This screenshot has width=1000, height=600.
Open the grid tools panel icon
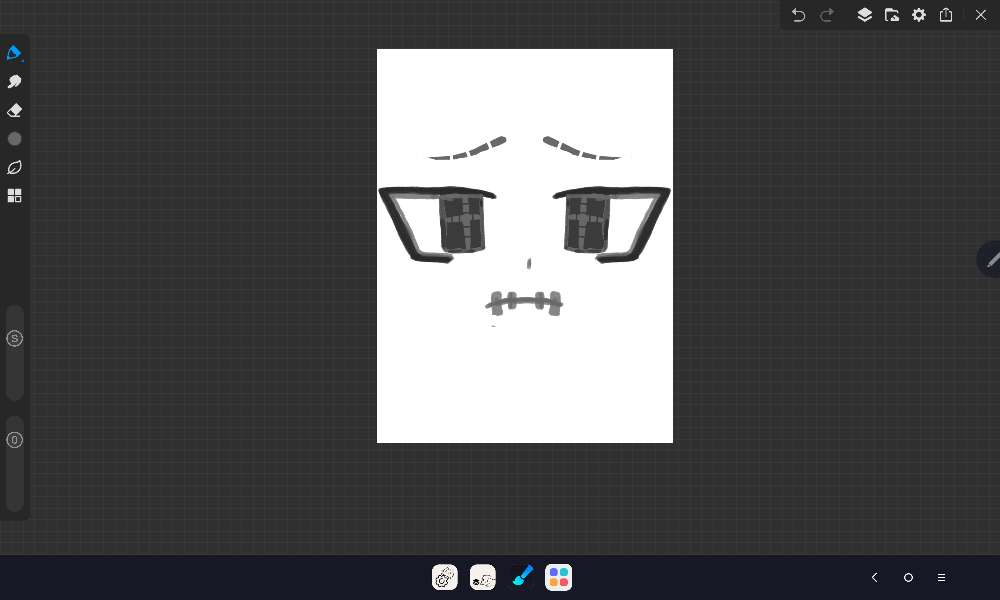point(14,196)
